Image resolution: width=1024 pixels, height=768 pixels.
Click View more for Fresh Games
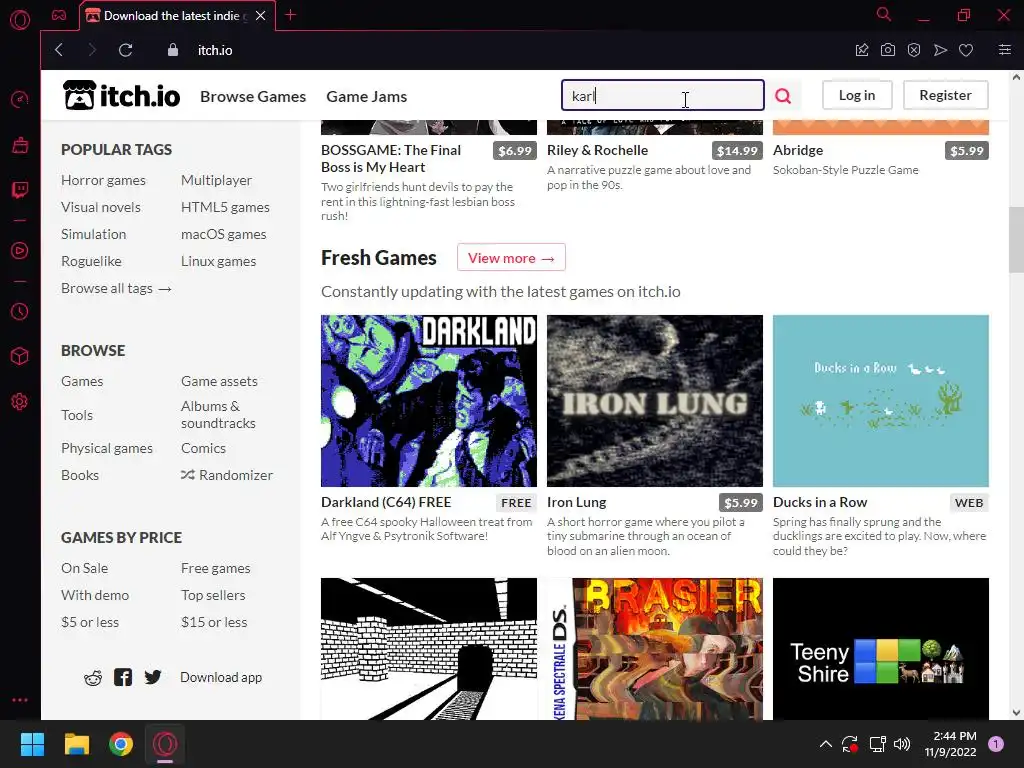pyautogui.click(x=511, y=257)
